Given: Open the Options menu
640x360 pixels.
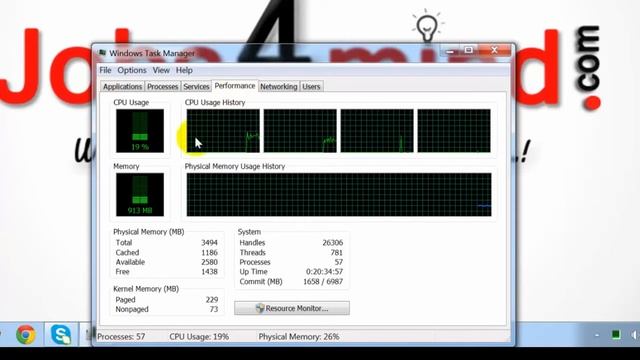Looking at the screenshot, I should tap(132, 70).
